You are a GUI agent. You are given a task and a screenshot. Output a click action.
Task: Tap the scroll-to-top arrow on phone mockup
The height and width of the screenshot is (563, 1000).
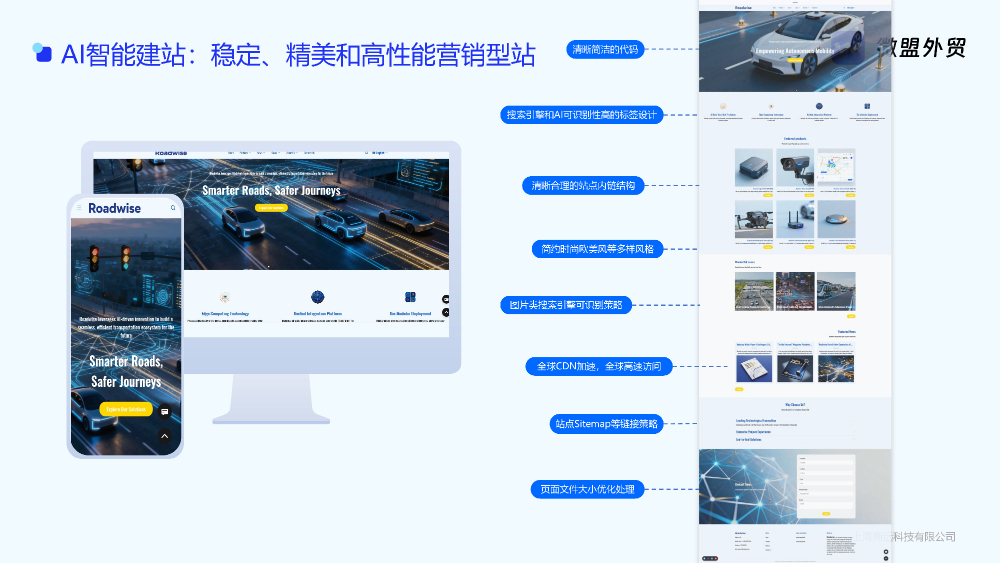165,436
